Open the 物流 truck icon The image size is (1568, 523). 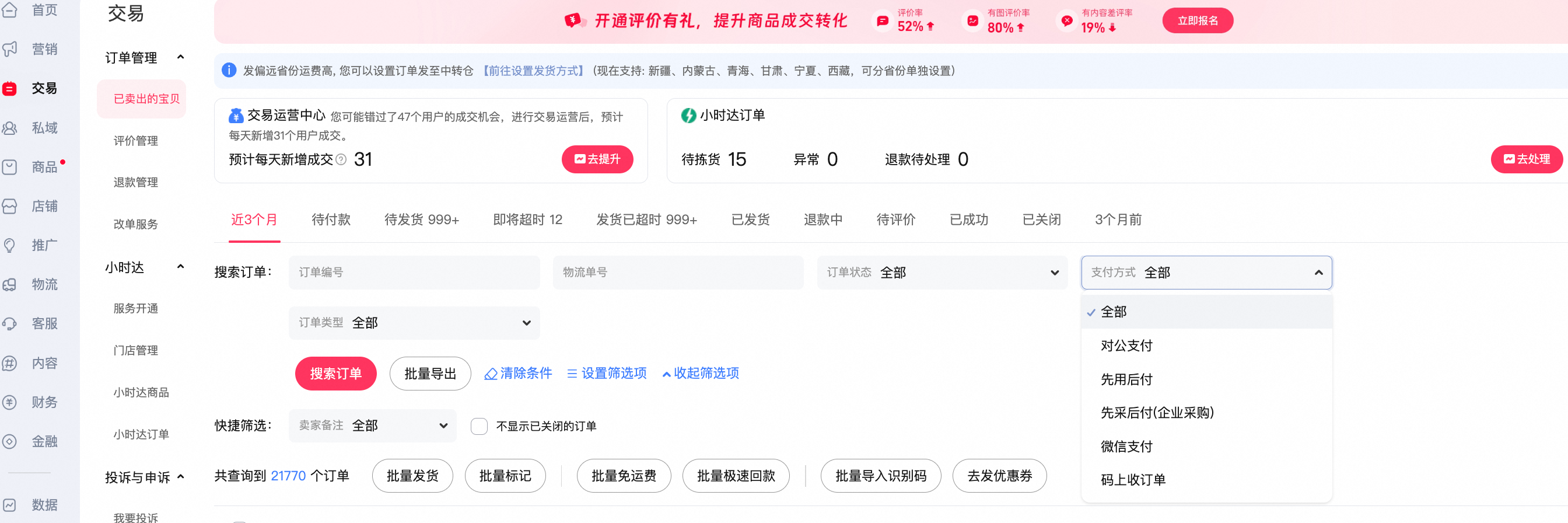[x=10, y=284]
